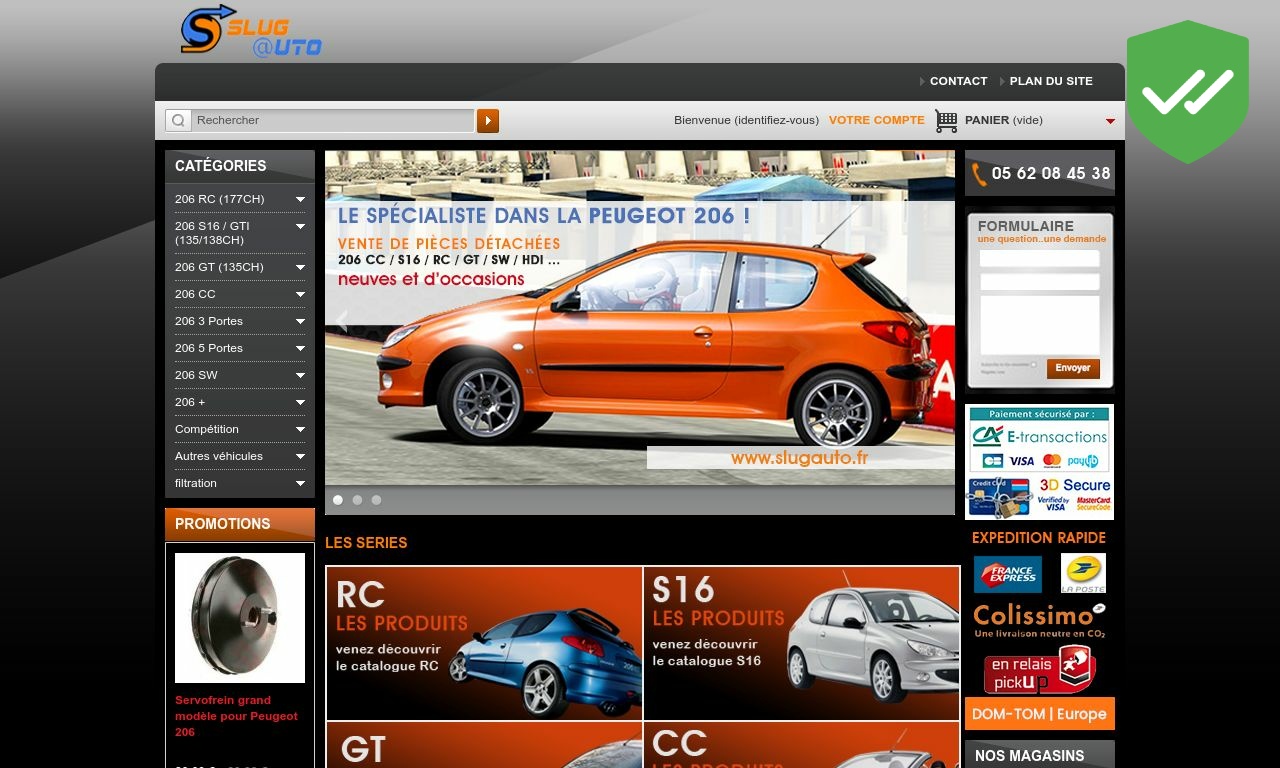Click the credit card padlock image

click(x=999, y=497)
